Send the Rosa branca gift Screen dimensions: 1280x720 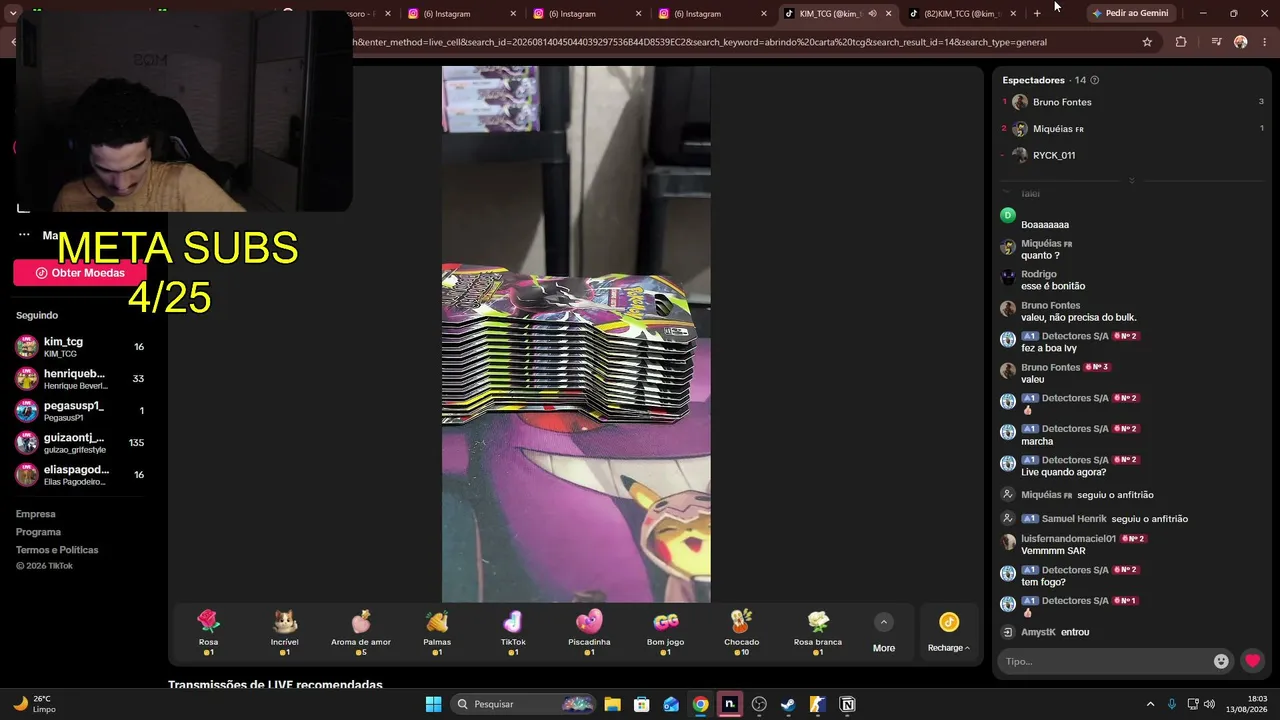point(818,633)
